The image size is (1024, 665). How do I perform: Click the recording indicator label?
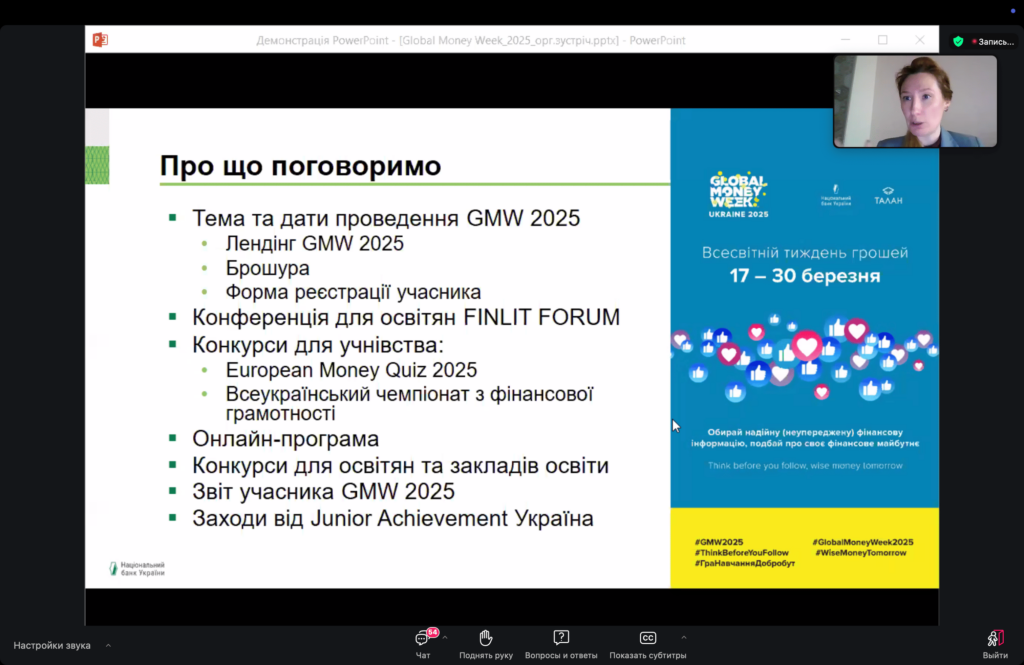pyautogui.click(x=993, y=42)
